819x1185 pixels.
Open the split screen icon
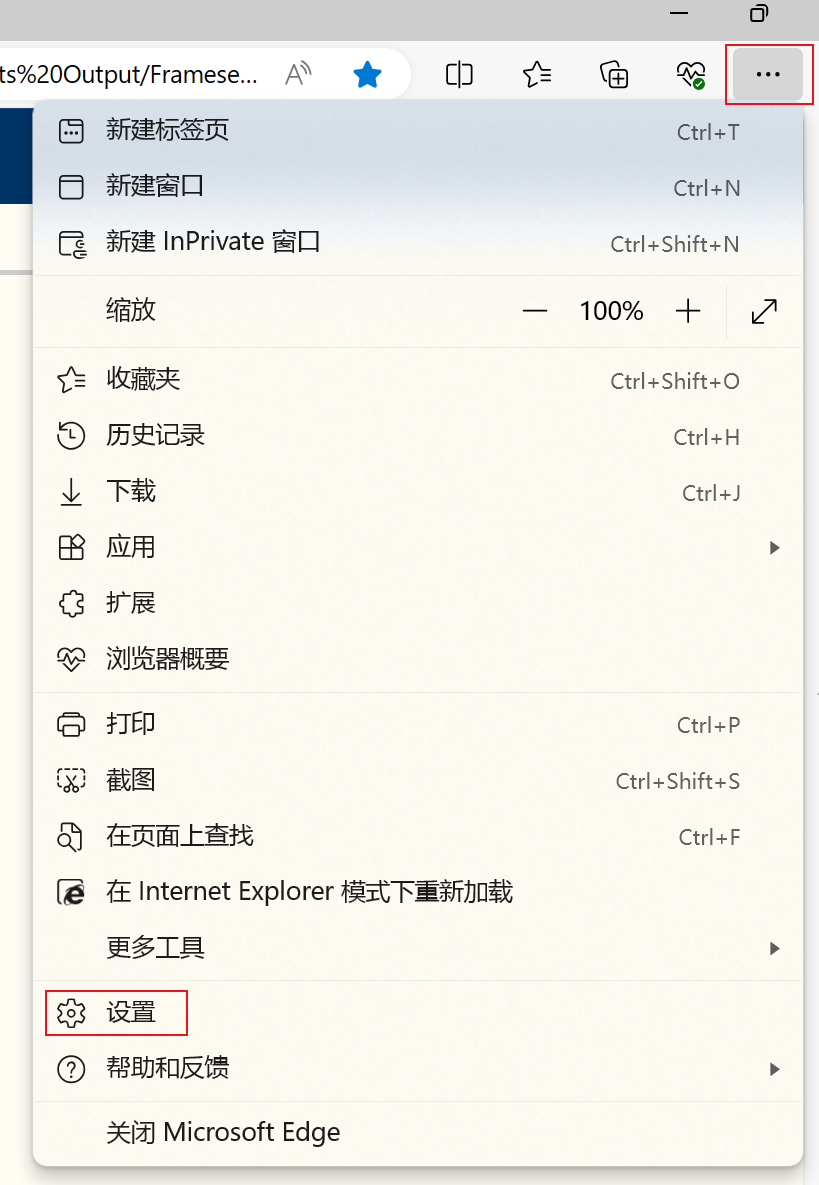pos(459,74)
